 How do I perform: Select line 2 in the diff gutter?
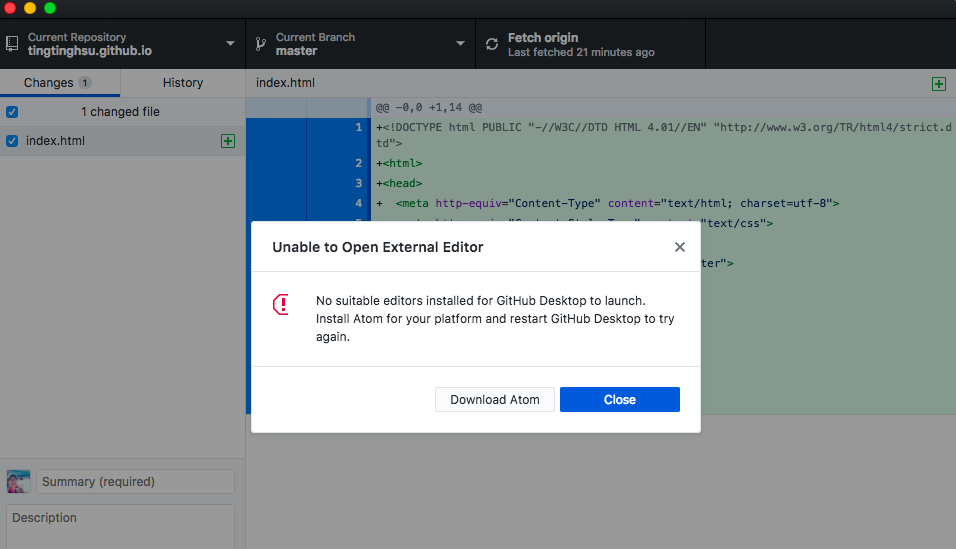click(x=358, y=163)
